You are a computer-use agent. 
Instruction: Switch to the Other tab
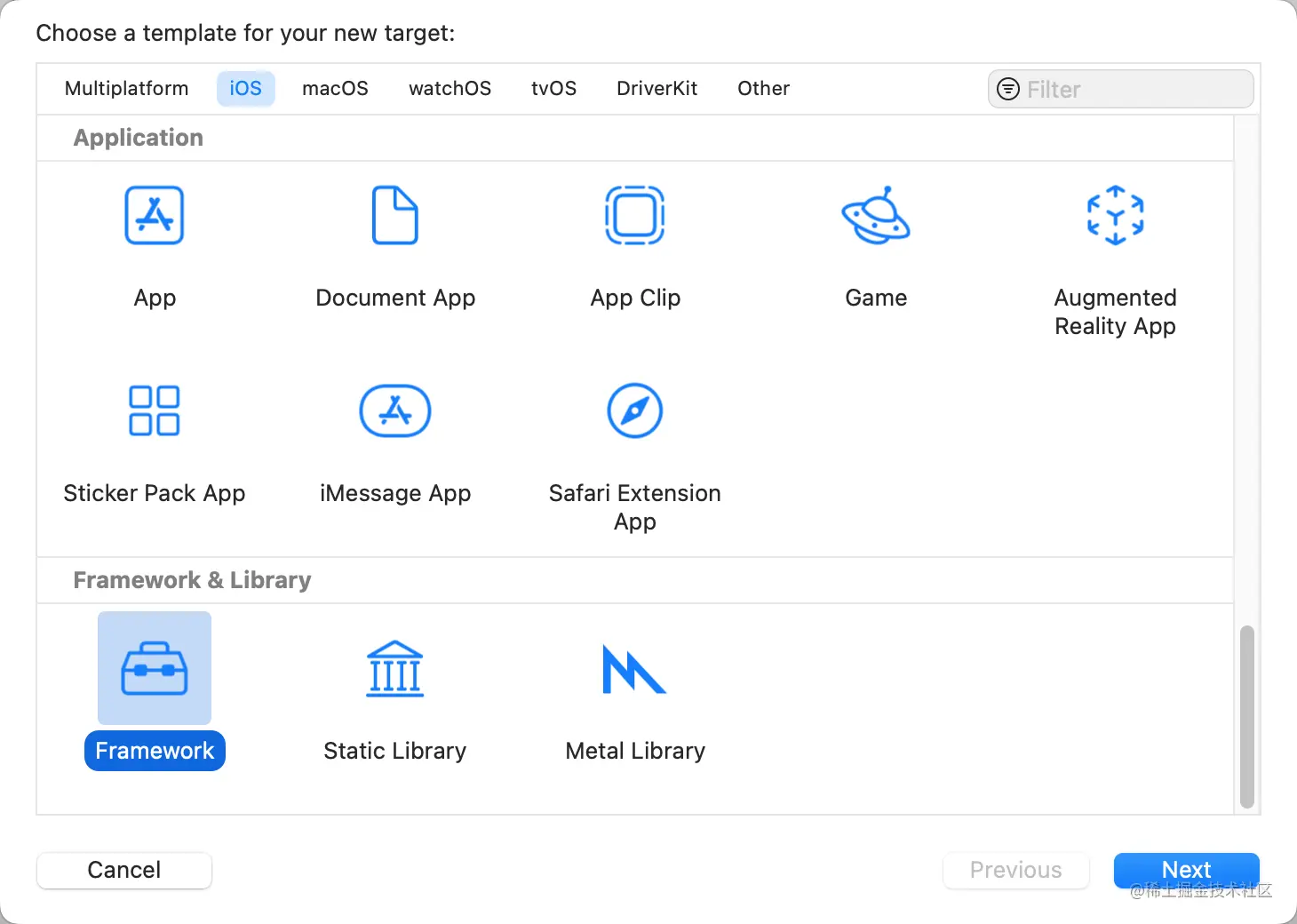(x=764, y=89)
